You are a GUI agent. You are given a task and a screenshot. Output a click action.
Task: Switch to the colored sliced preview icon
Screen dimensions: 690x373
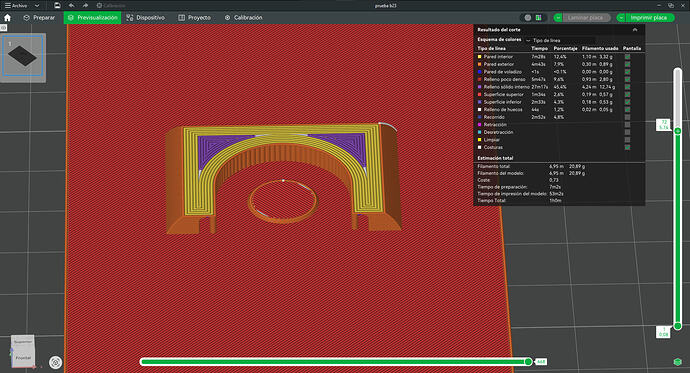pos(538,18)
